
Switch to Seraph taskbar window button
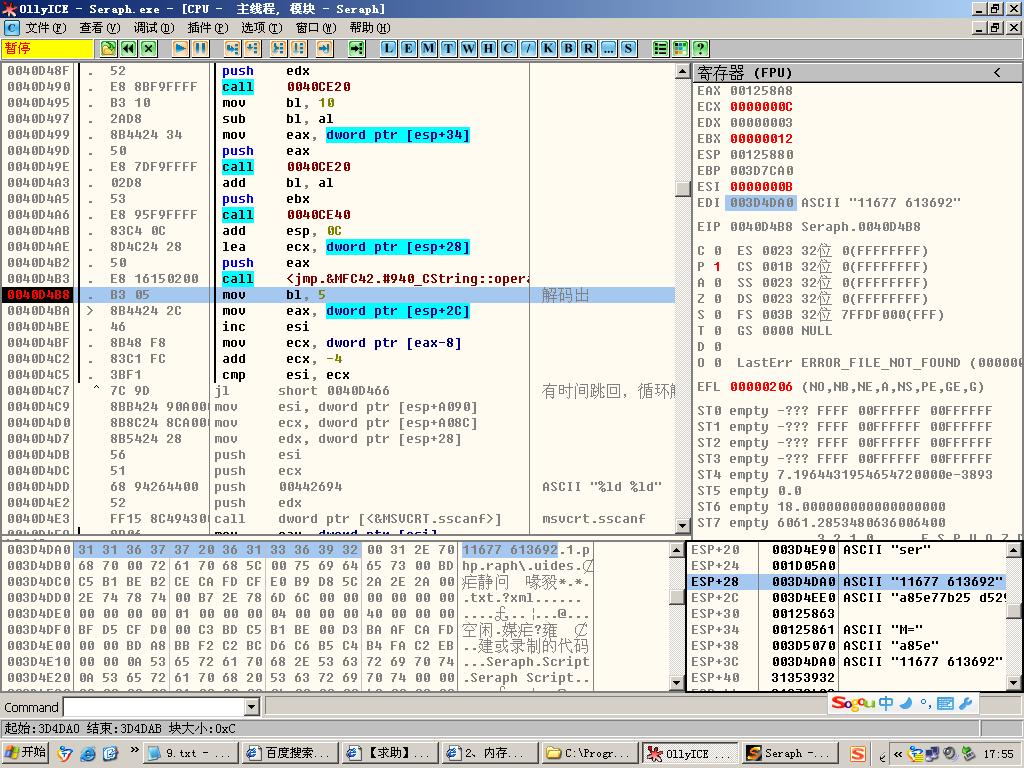pos(788,753)
